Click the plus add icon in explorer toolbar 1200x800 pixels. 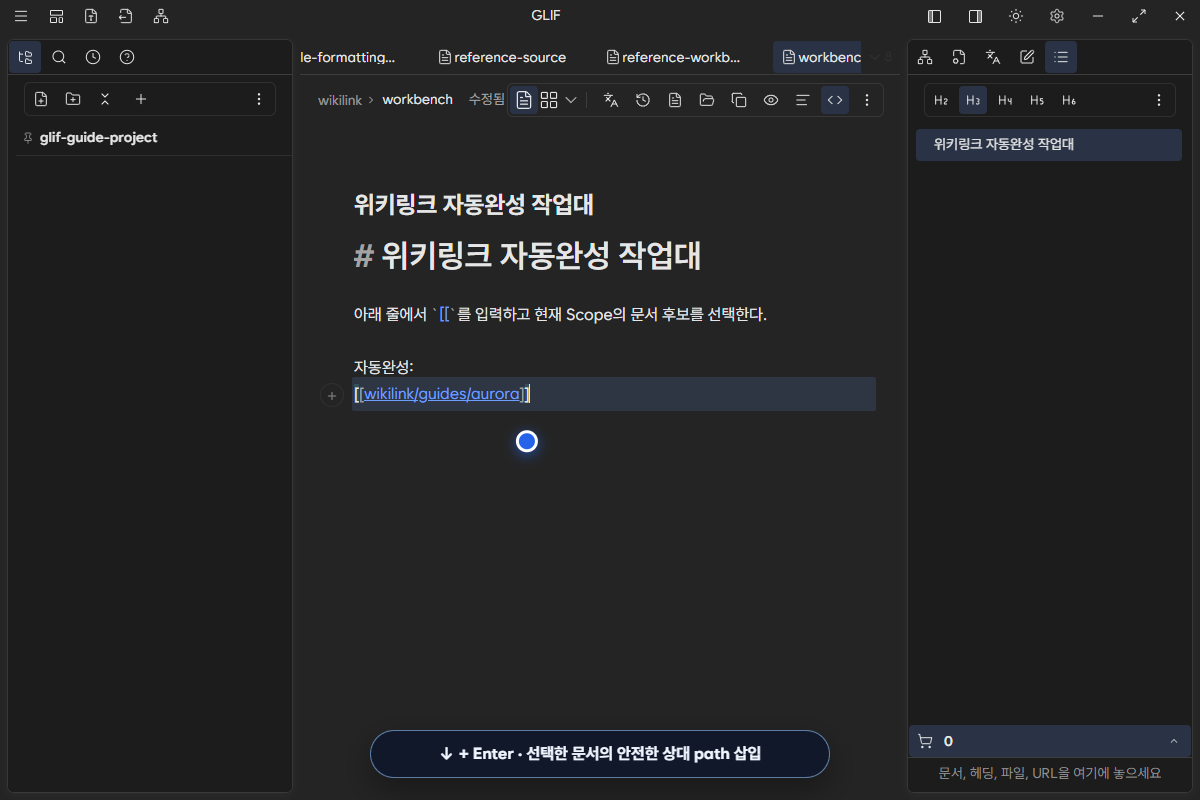click(141, 99)
